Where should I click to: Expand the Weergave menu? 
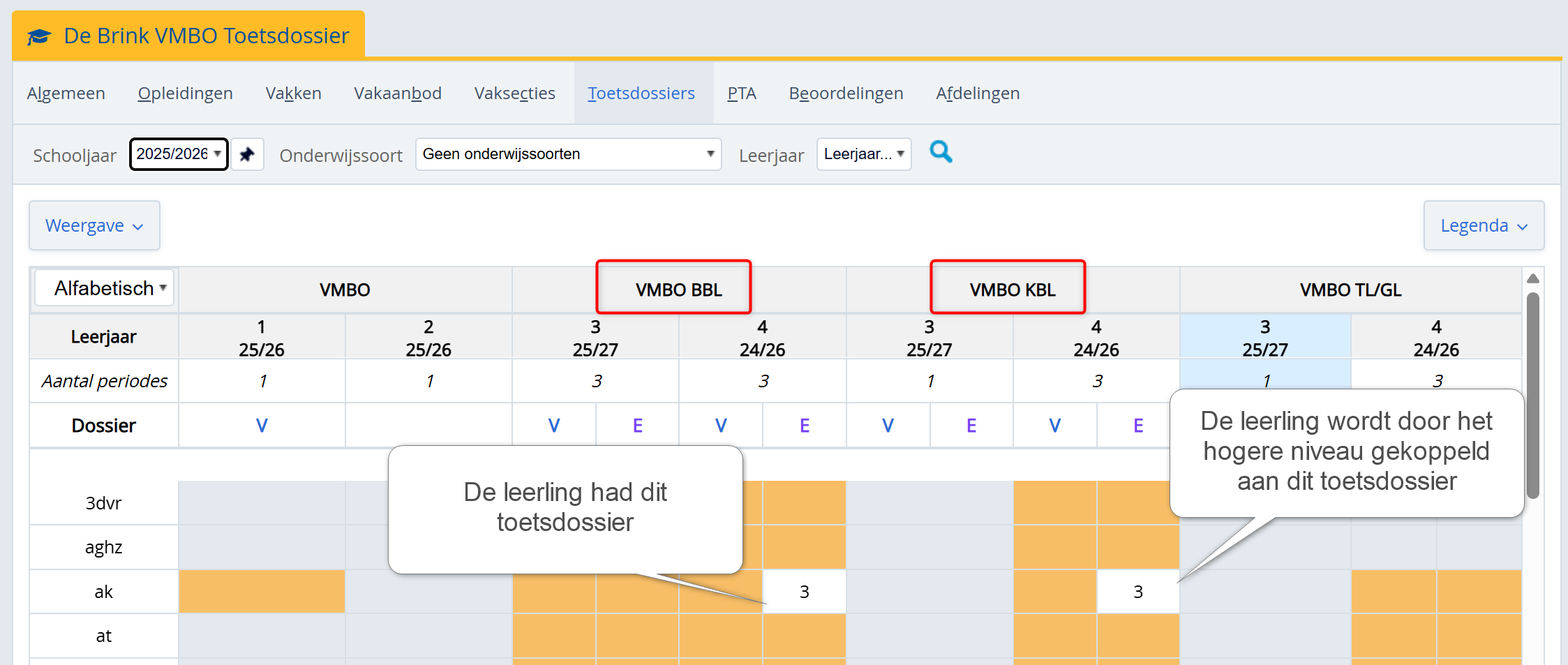(x=94, y=225)
